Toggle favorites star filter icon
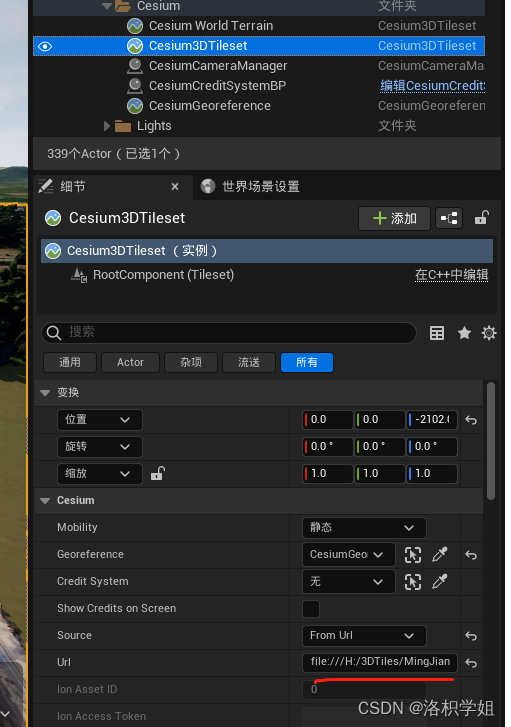The image size is (511, 727). pos(464,333)
